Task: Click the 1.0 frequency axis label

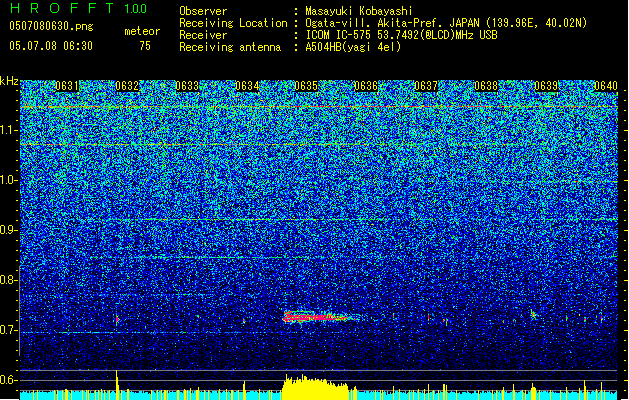Action: pos(9,180)
